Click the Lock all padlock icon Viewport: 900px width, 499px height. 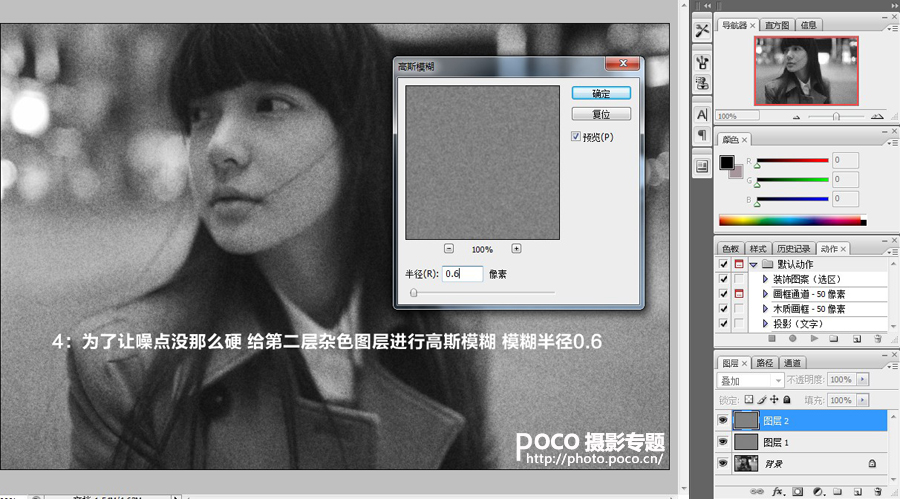pyautogui.click(x=787, y=400)
